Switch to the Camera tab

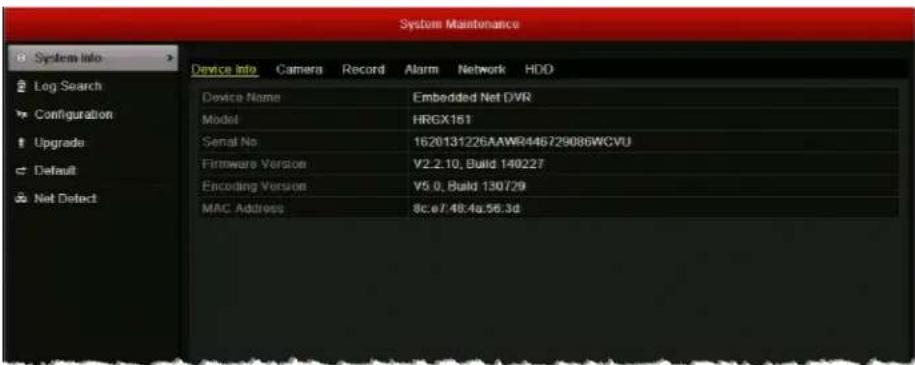pyautogui.click(x=299, y=69)
